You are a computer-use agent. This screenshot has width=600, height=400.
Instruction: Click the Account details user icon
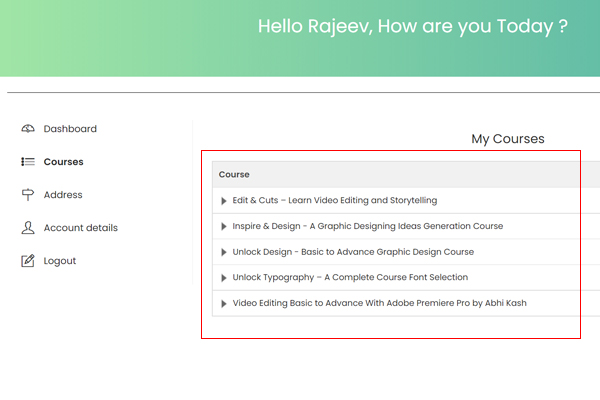(x=28, y=228)
